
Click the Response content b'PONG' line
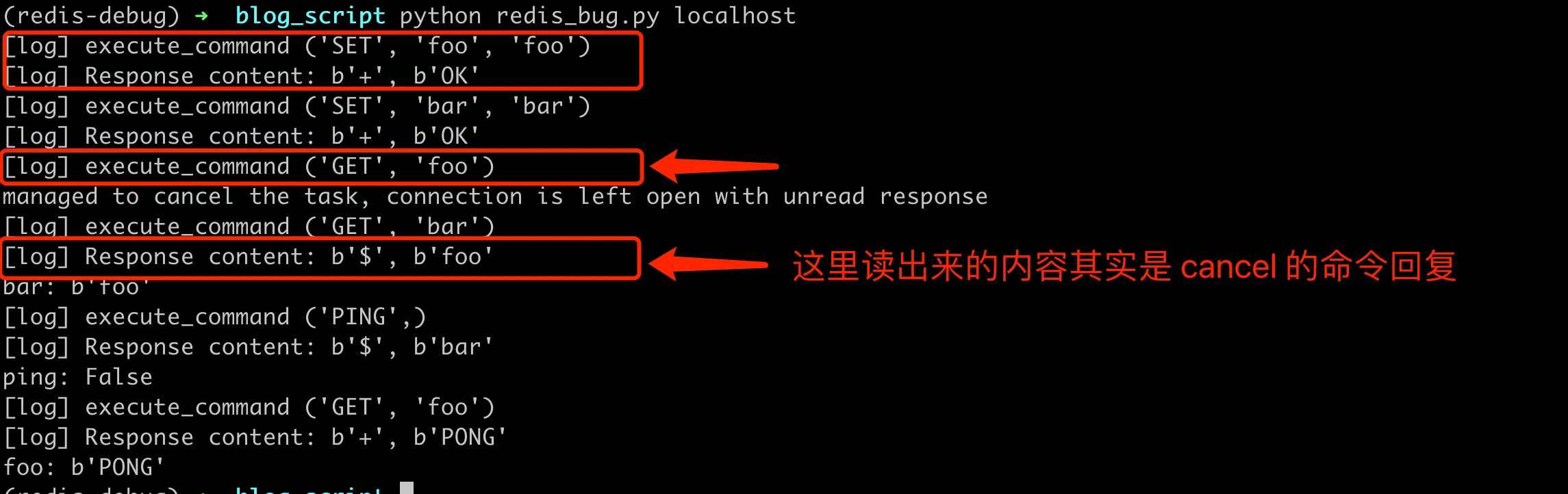click(255, 437)
